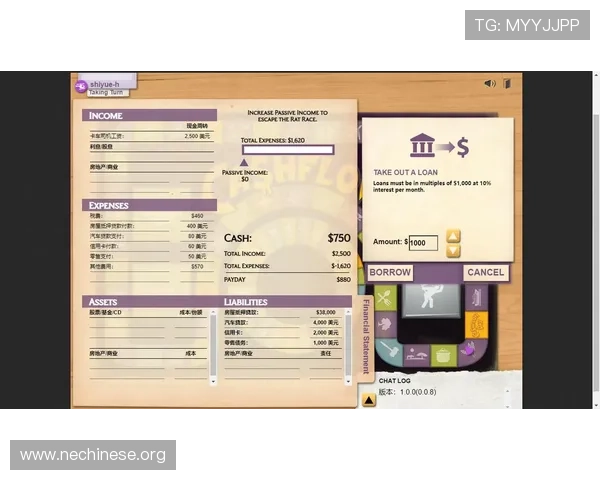Cancel the loan dialog

click(x=485, y=273)
